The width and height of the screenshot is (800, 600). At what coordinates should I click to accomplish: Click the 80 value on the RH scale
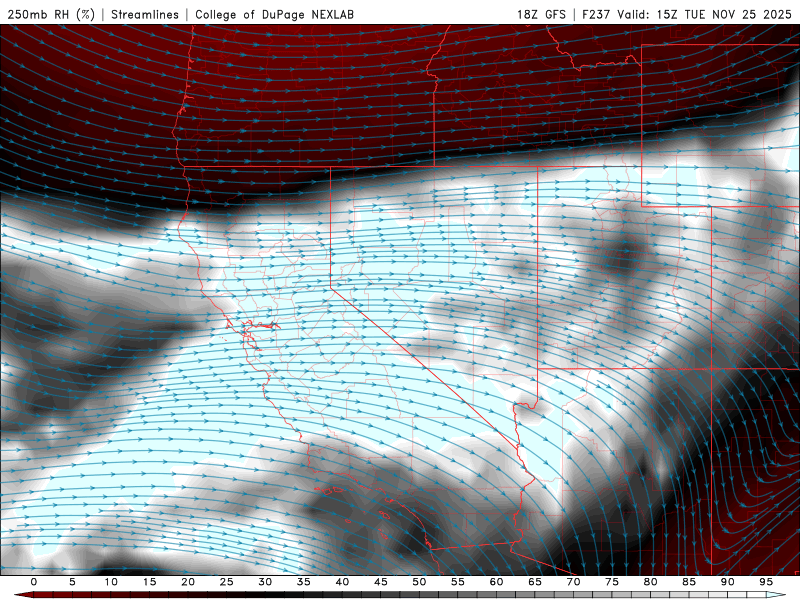point(650,582)
